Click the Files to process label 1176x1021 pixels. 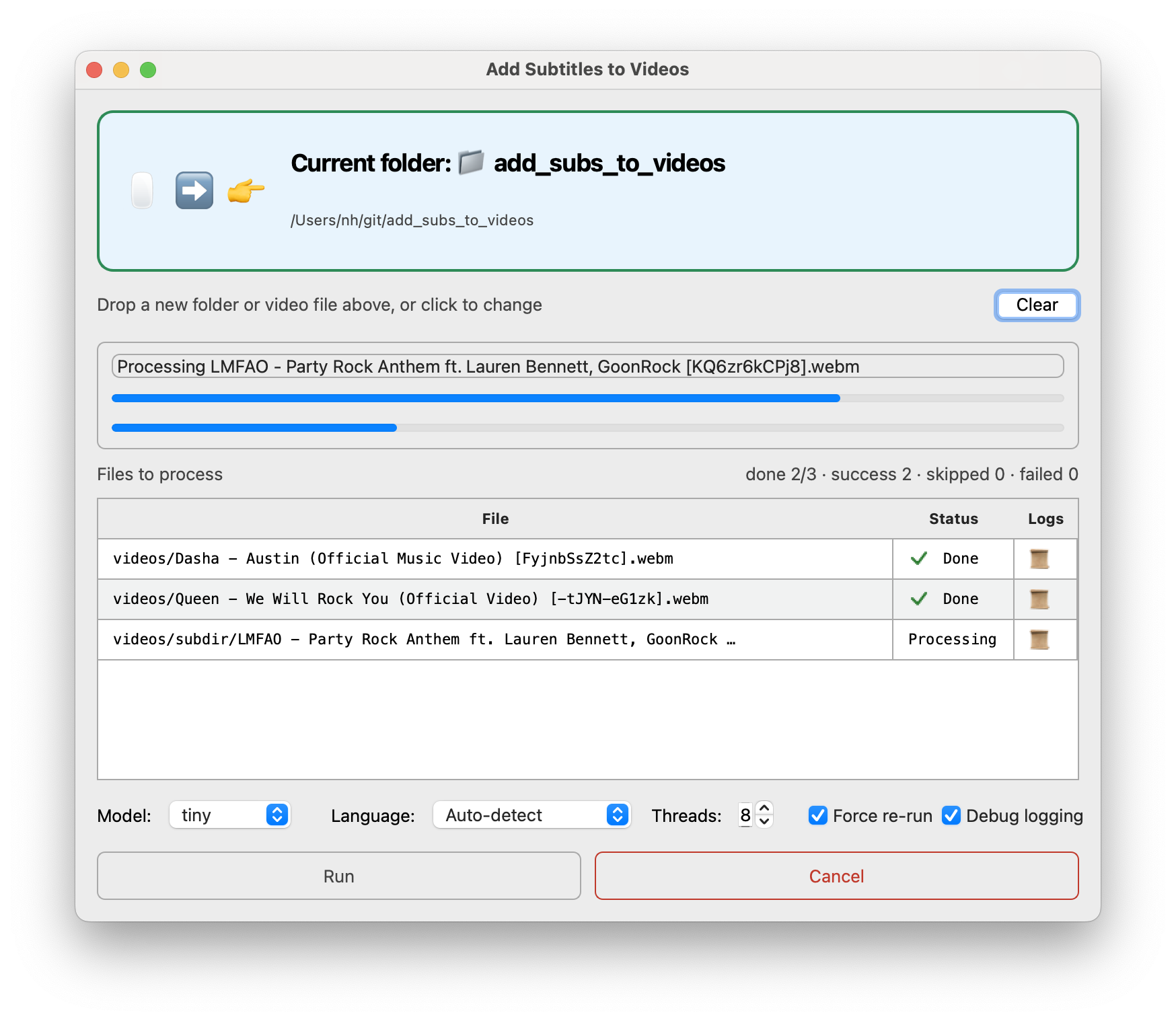(x=159, y=474)
